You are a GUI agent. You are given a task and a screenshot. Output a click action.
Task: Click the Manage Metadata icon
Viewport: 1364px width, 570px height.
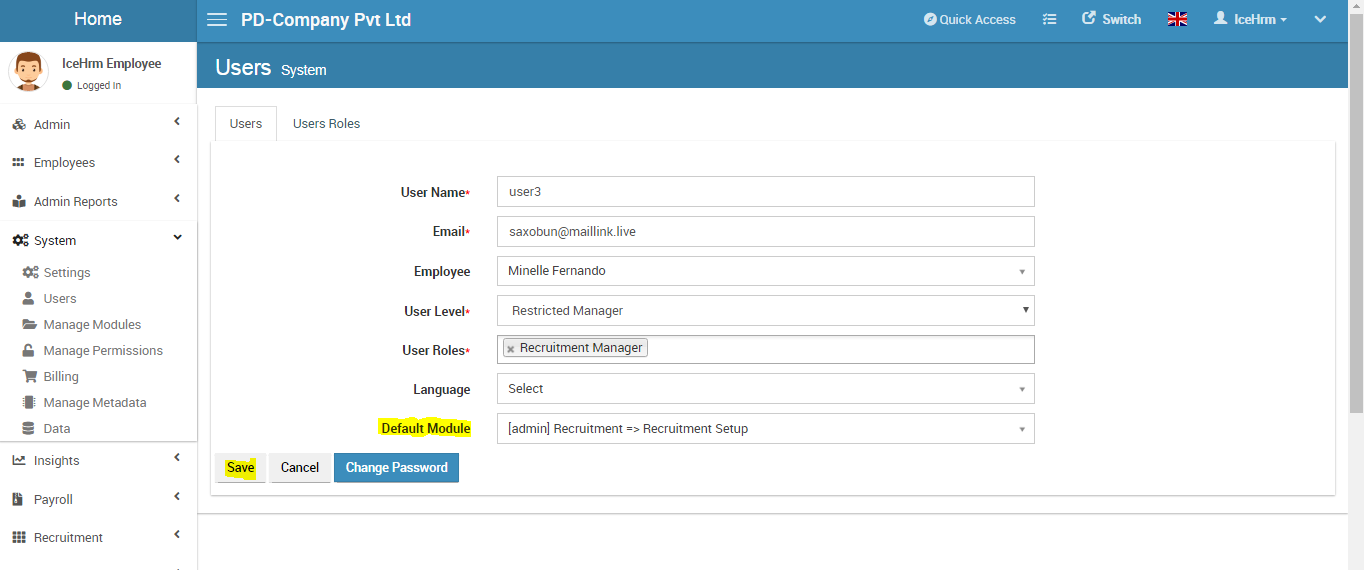pyautogui.click(x=29, y=402)
